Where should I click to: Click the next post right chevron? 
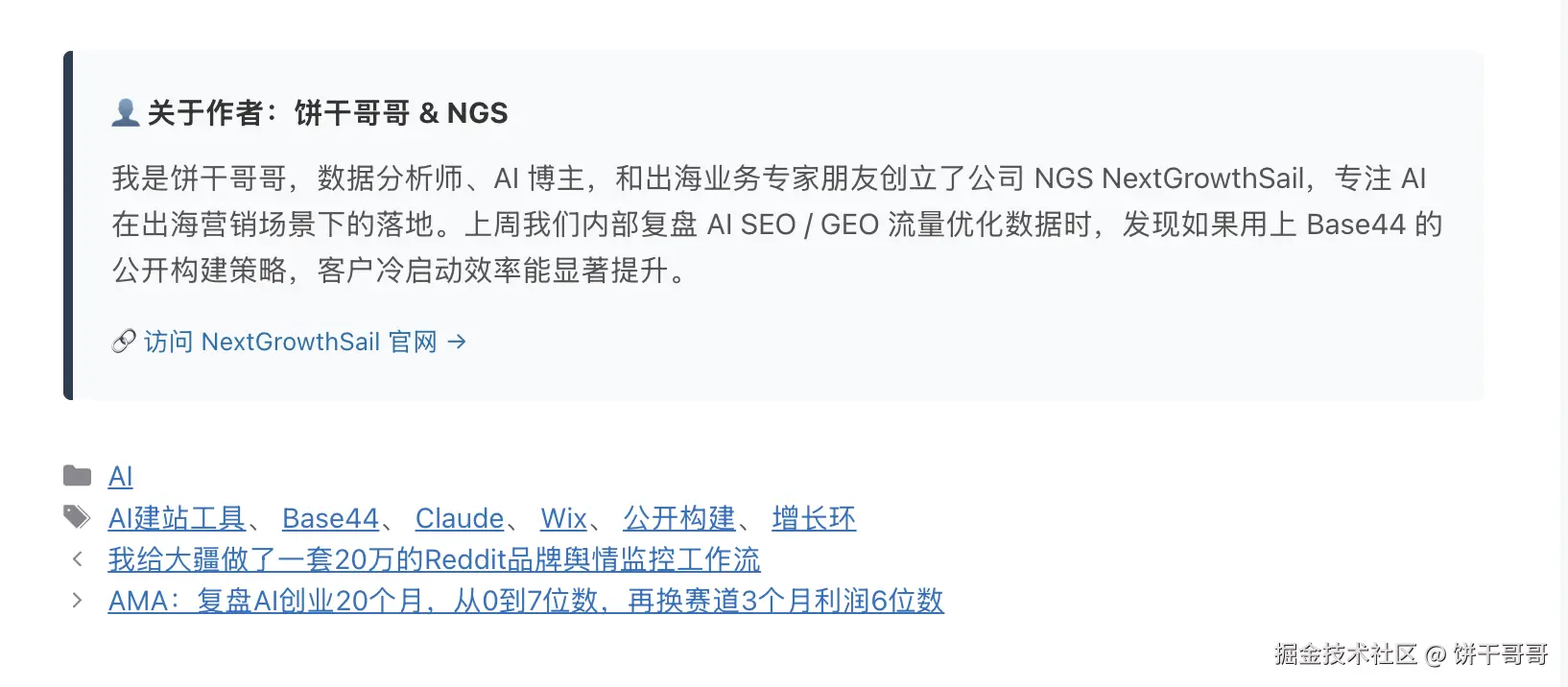click(78, 601)
